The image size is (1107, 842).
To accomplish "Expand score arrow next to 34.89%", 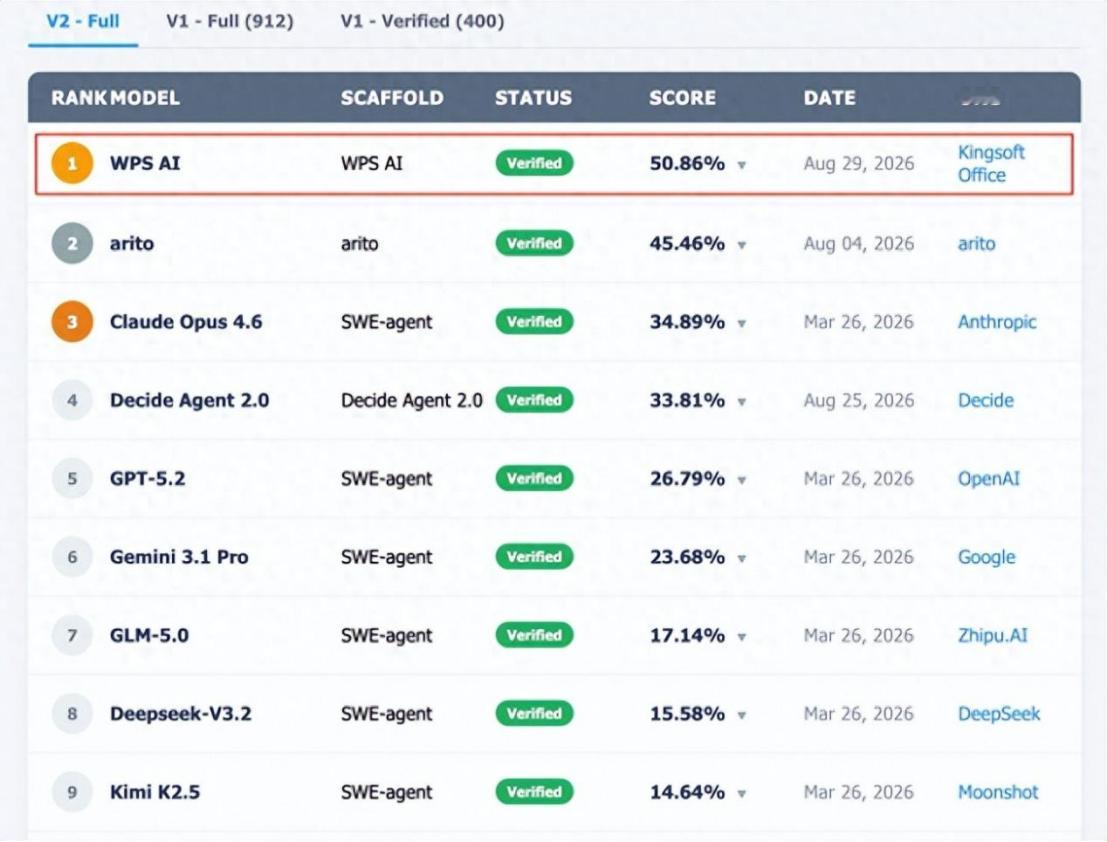I will pyautogui.click(x=742, y=324).
